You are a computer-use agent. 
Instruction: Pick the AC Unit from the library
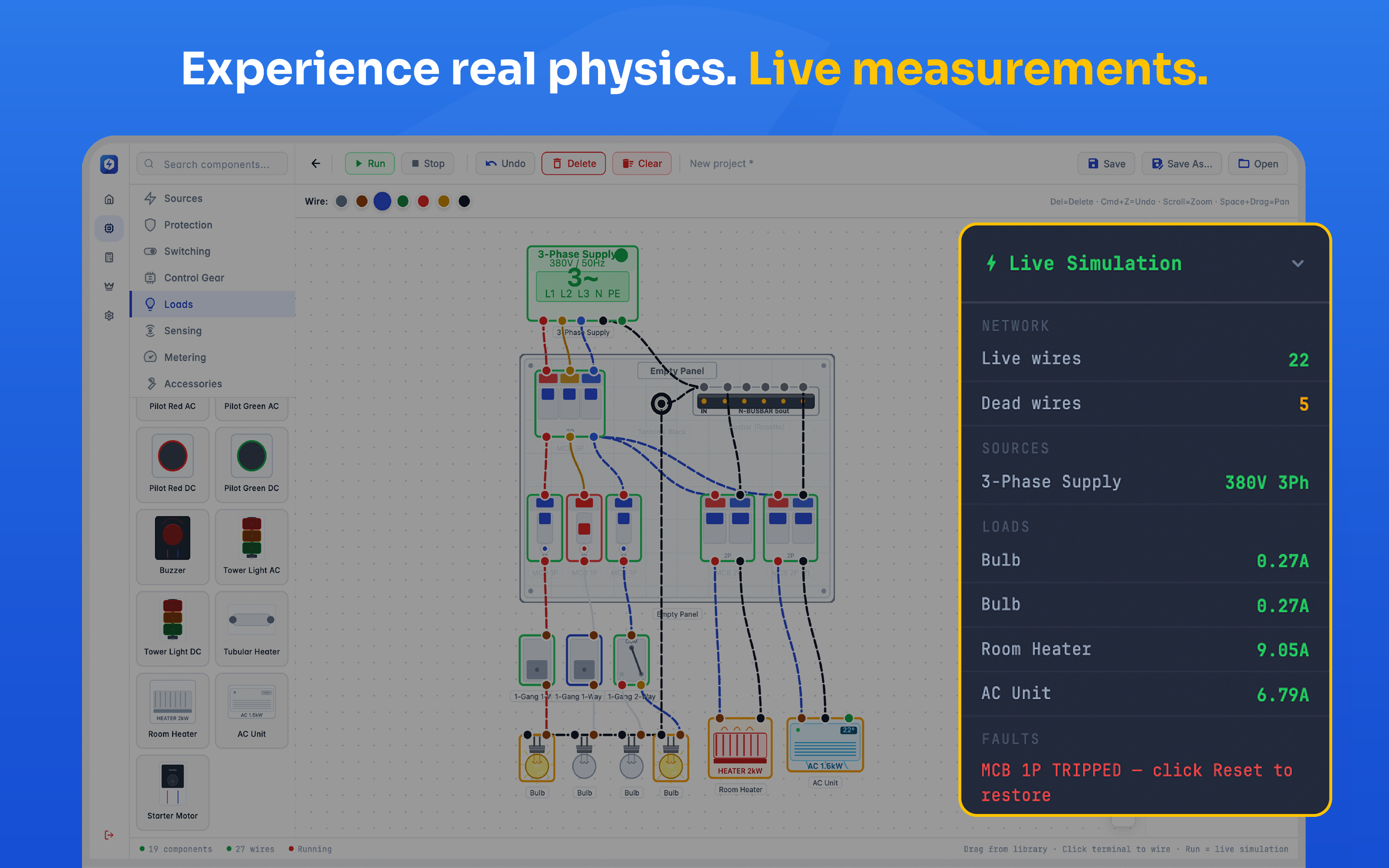coord(251,711)
